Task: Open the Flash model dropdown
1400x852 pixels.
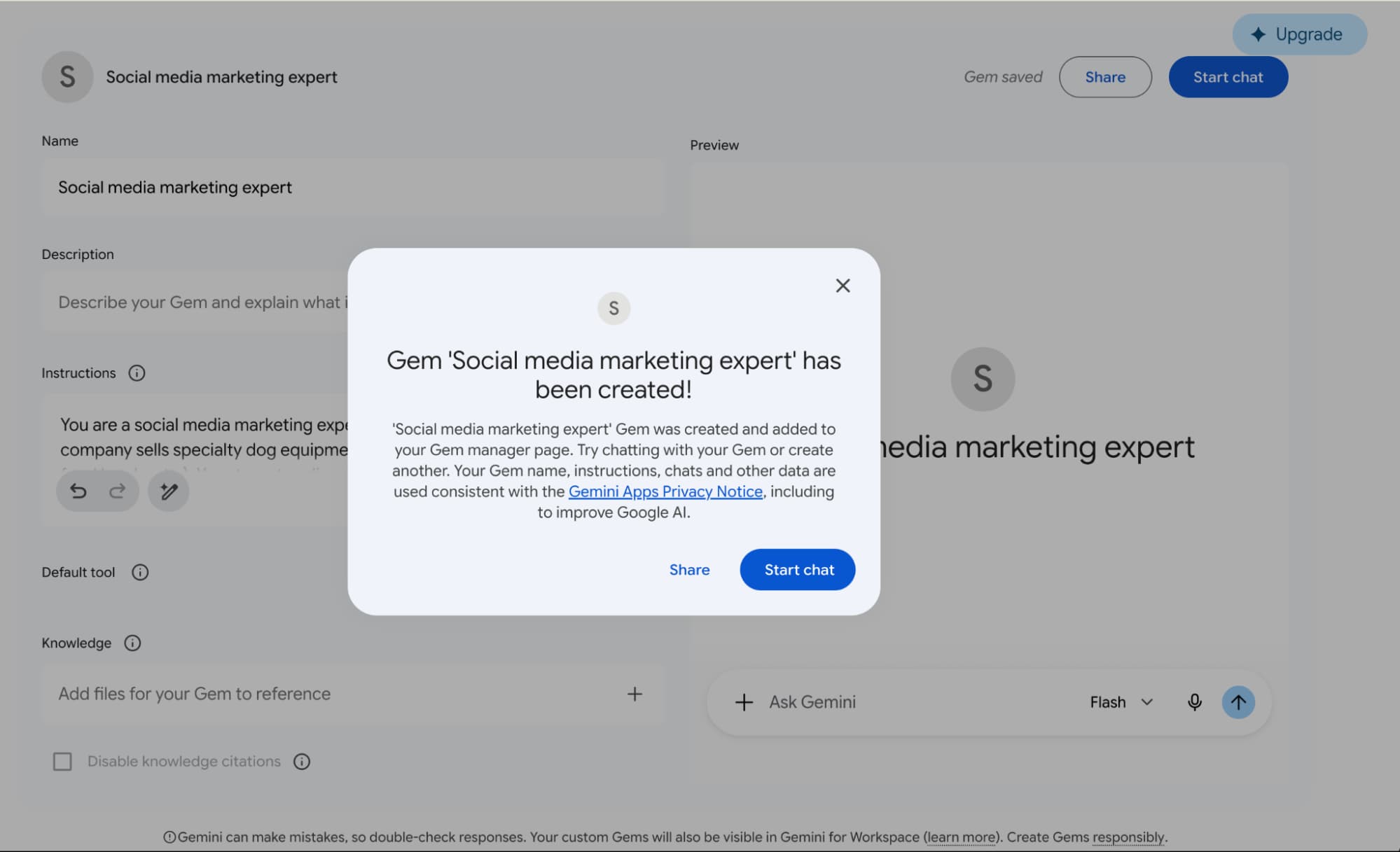Action: coord(1121,702)
